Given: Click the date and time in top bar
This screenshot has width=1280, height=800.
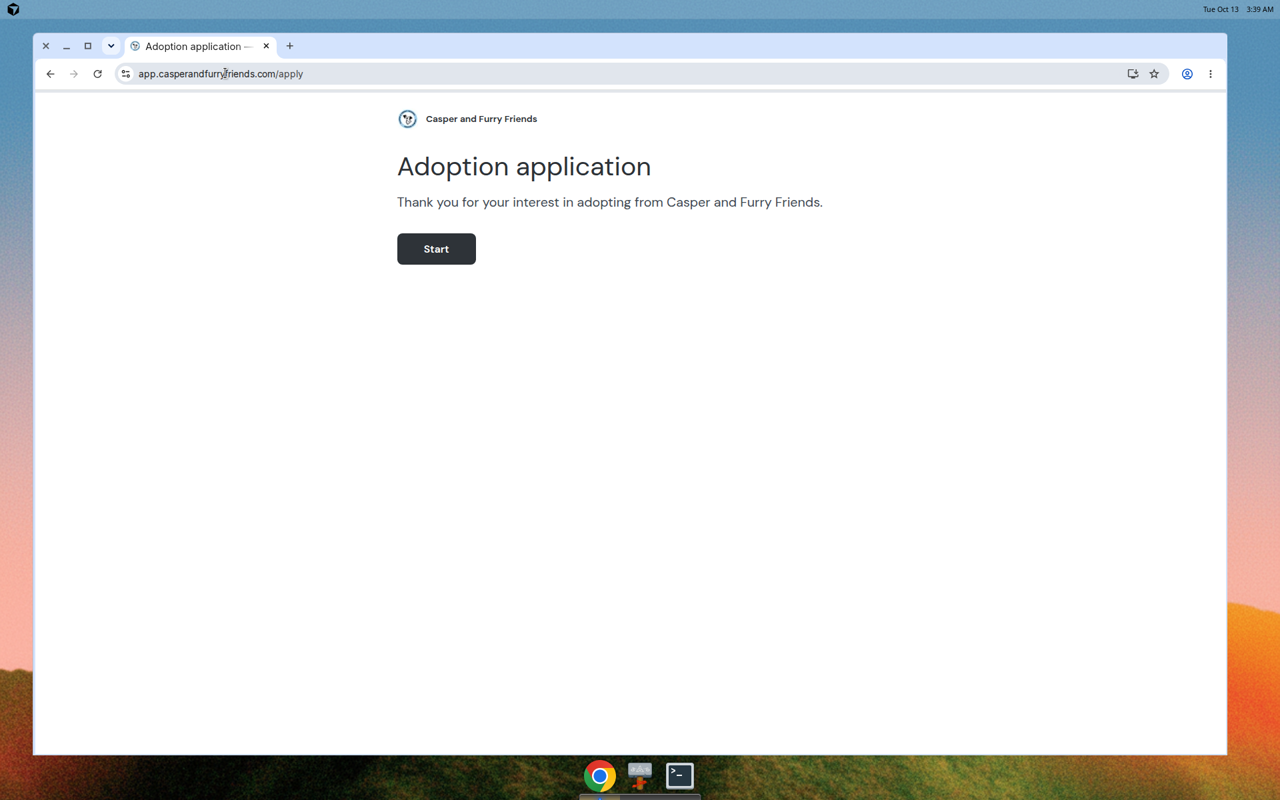Looking at the screenshot, I should click(x=1238, y=9).
